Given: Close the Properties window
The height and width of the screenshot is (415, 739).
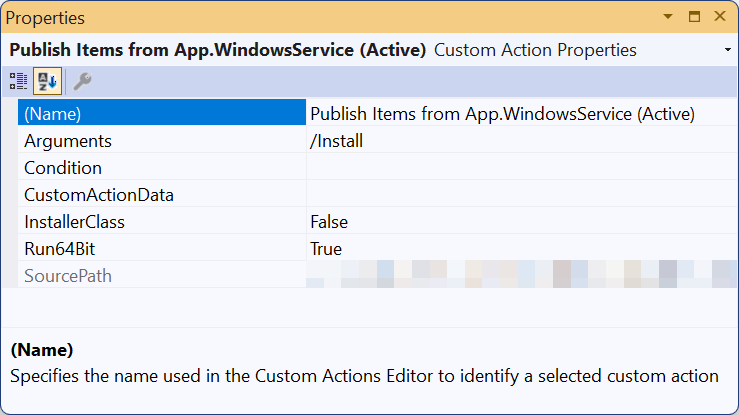Looking at the screenshot, I should (x=720, y=18).
